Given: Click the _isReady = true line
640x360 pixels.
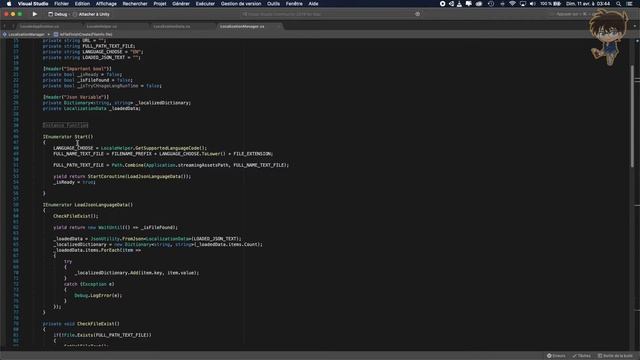Looking at the screenshot, I should tap(74, 182).
